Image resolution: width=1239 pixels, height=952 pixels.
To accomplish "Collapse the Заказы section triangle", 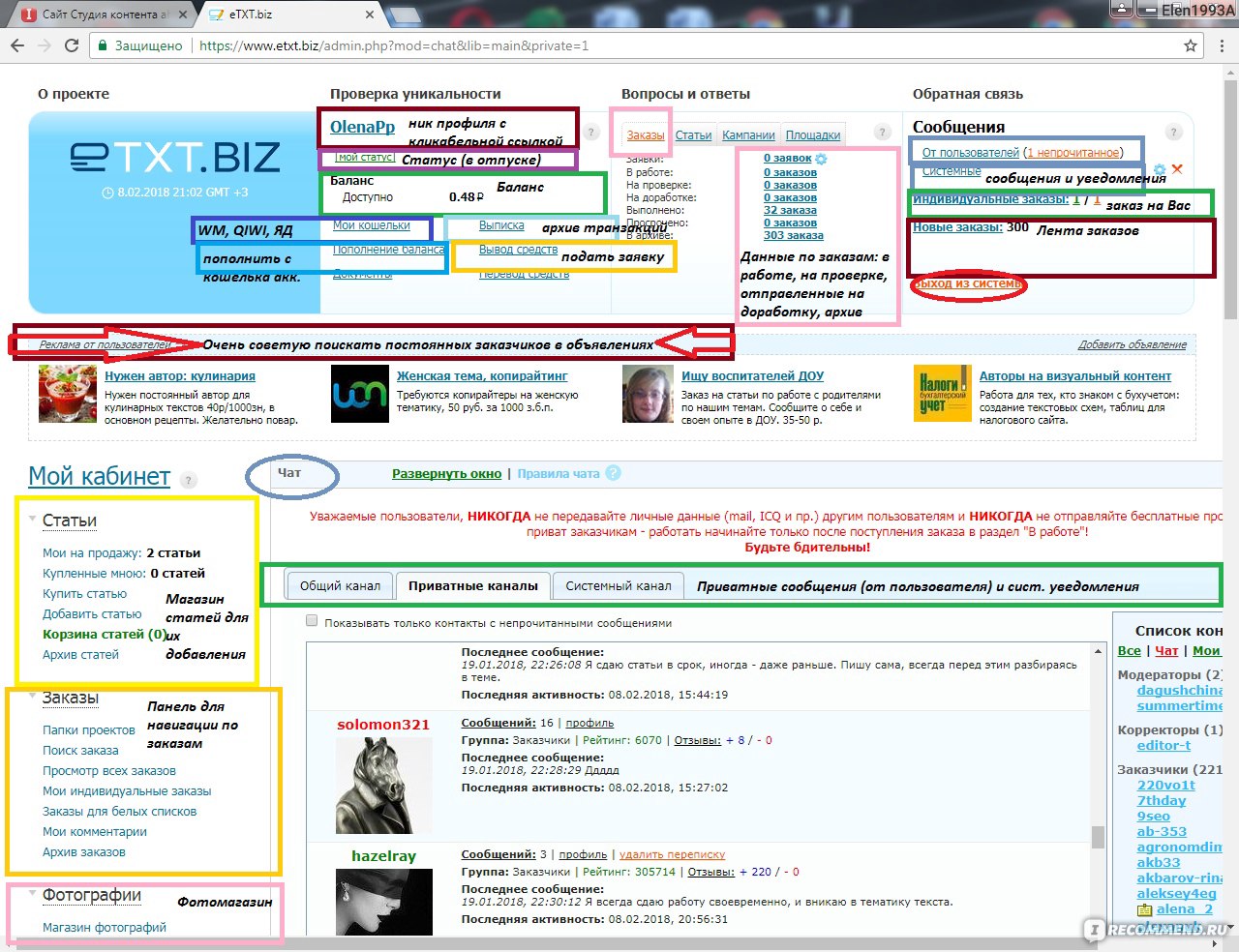I will pyautogui.click(x=33, y=698).
